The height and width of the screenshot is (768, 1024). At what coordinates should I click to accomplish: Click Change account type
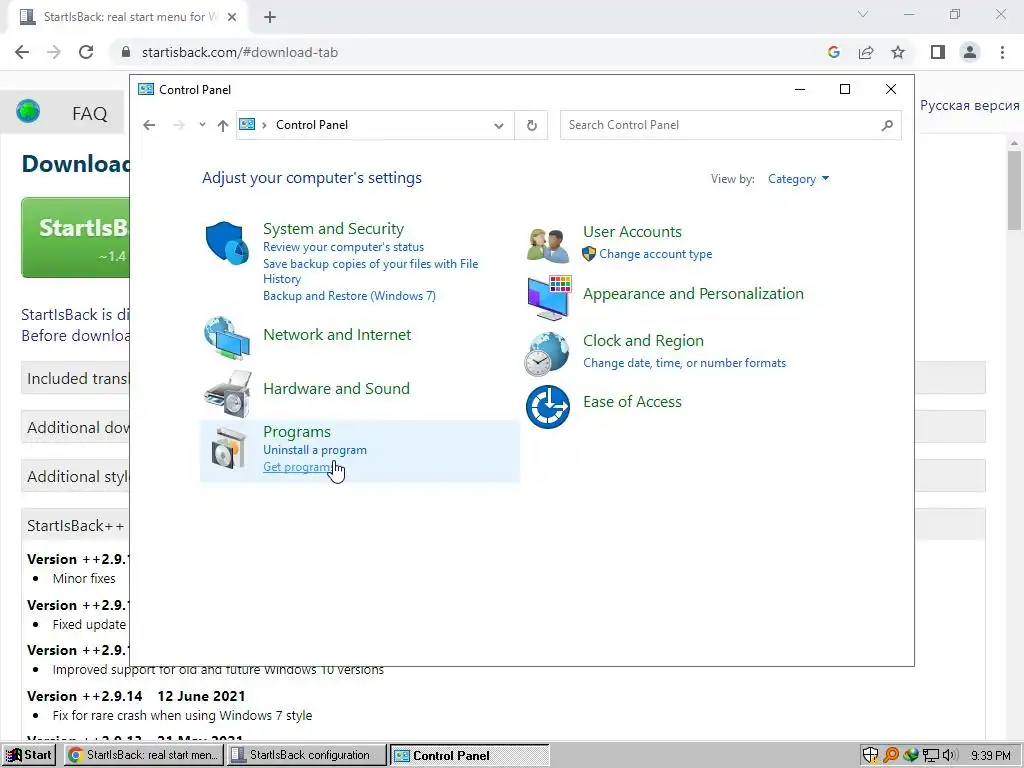pyautogui.click(x=656, y=254)
